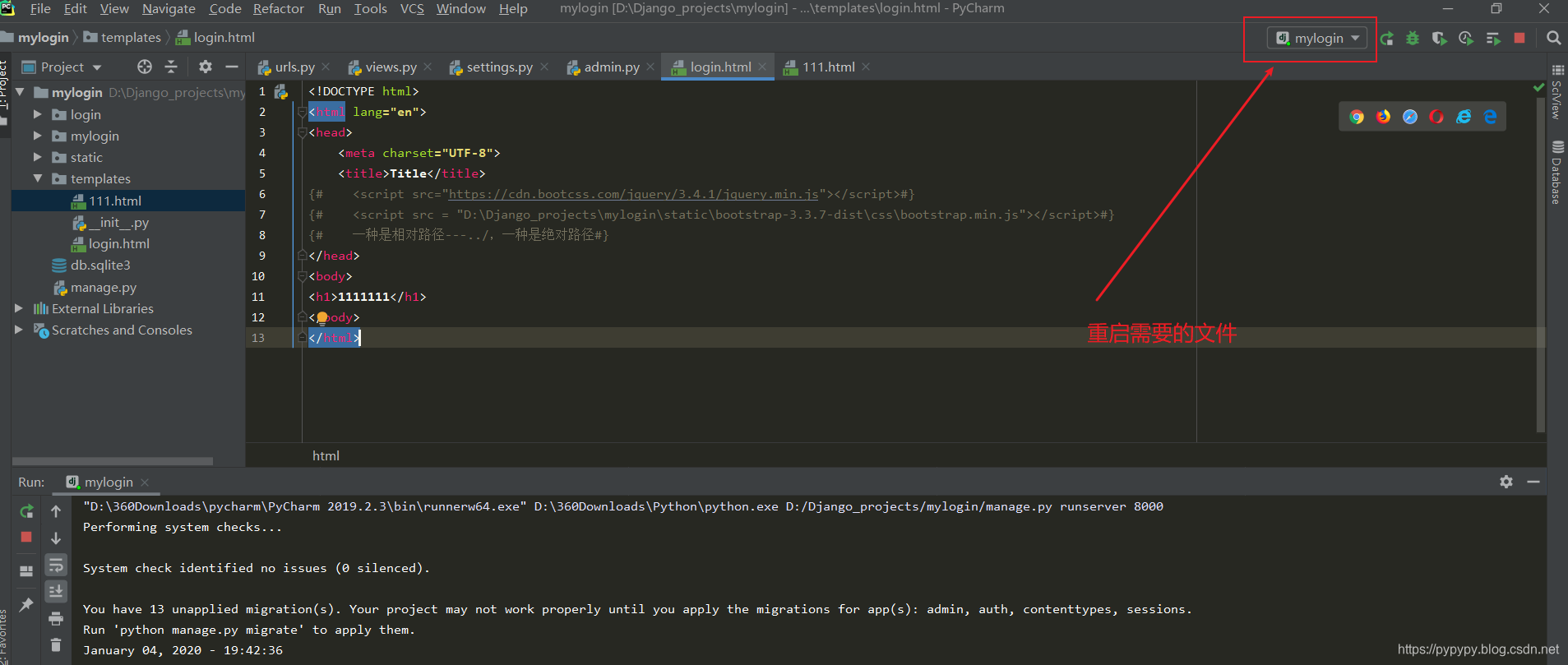Toggle scroll-to-end in Run console
Screen dimensions: 1568x665
tap(56, 591)
